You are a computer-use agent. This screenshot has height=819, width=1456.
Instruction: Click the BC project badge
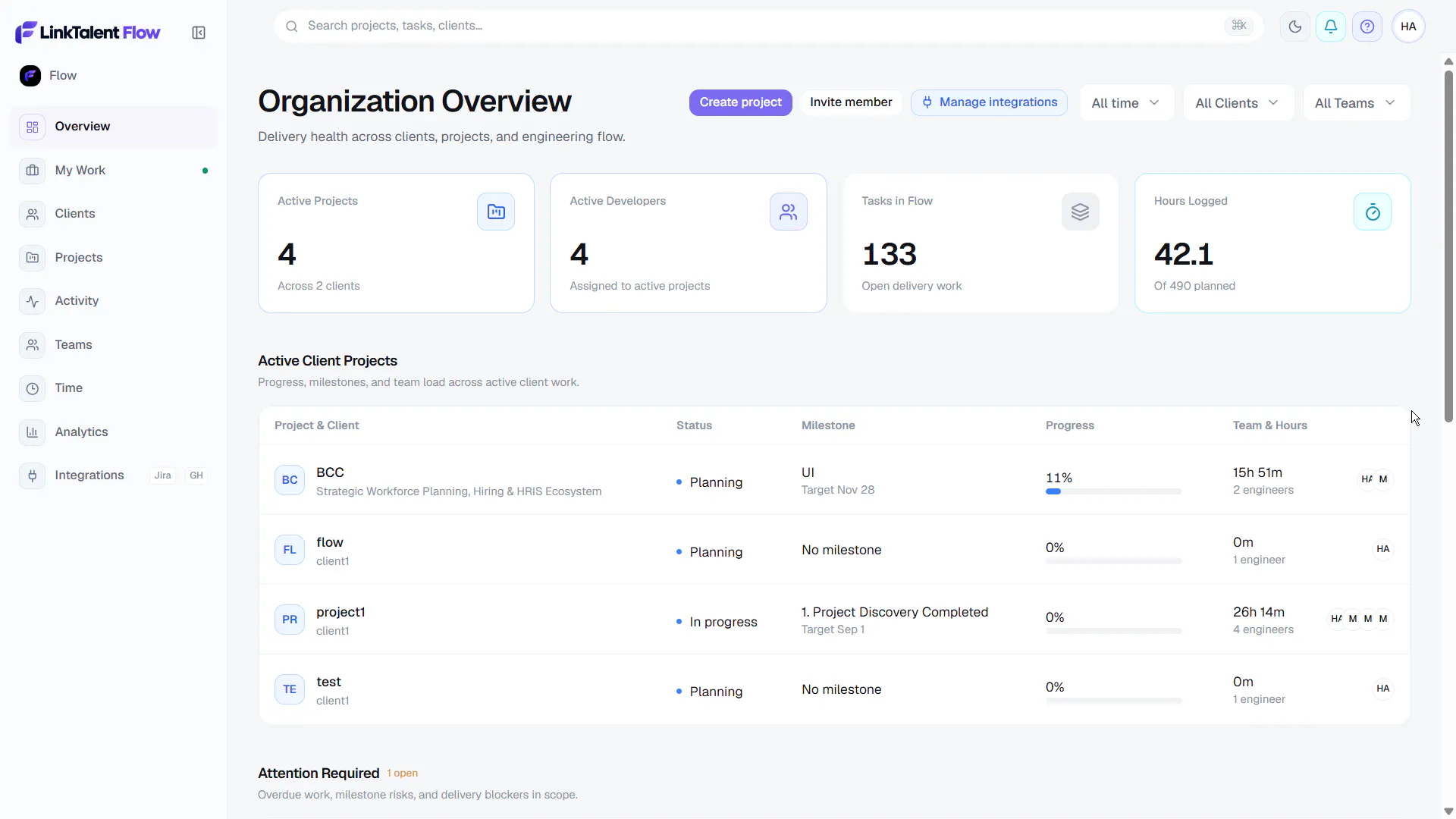click(290, 480)
